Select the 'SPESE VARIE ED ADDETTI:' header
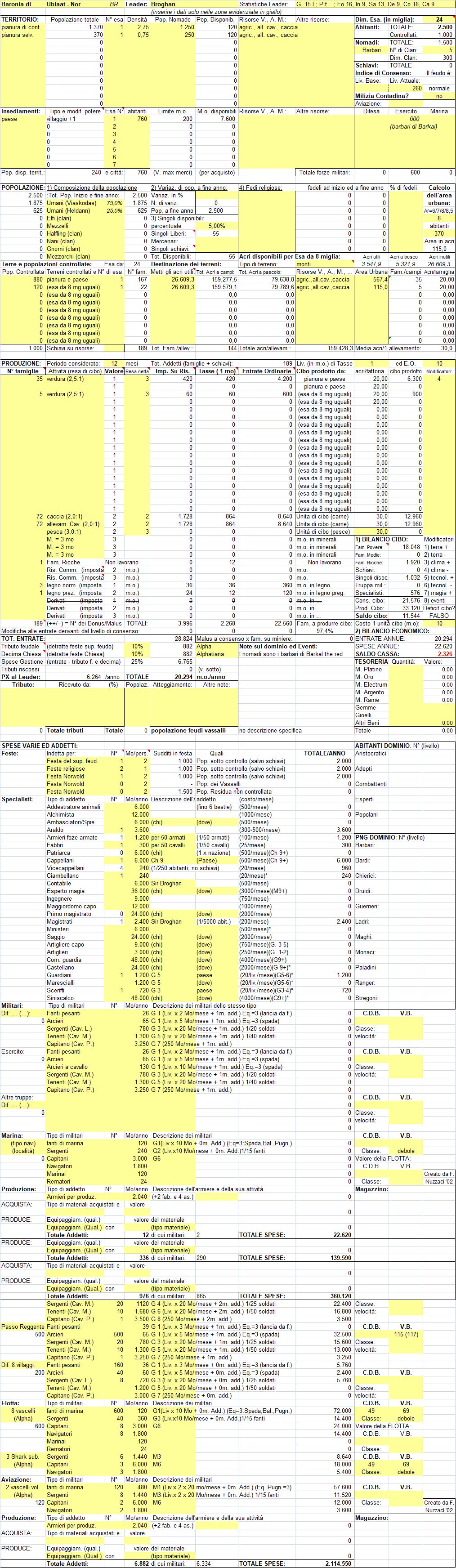The image size is (456, 1568). [40, 746]
